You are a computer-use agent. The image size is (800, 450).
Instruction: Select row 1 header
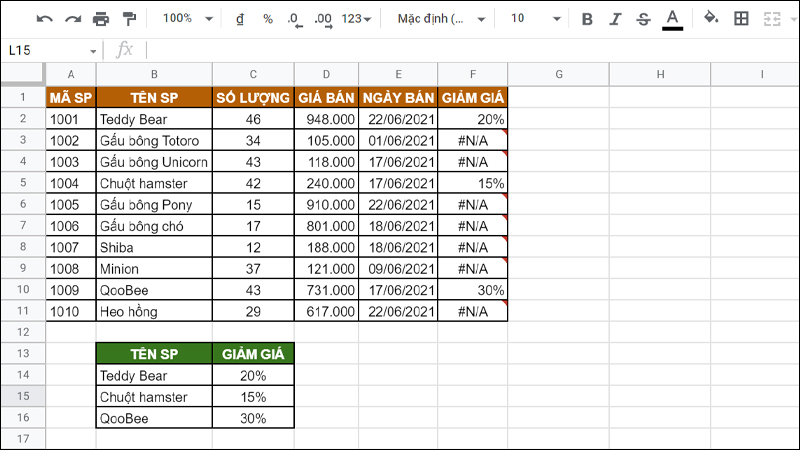tap(23, 97)
